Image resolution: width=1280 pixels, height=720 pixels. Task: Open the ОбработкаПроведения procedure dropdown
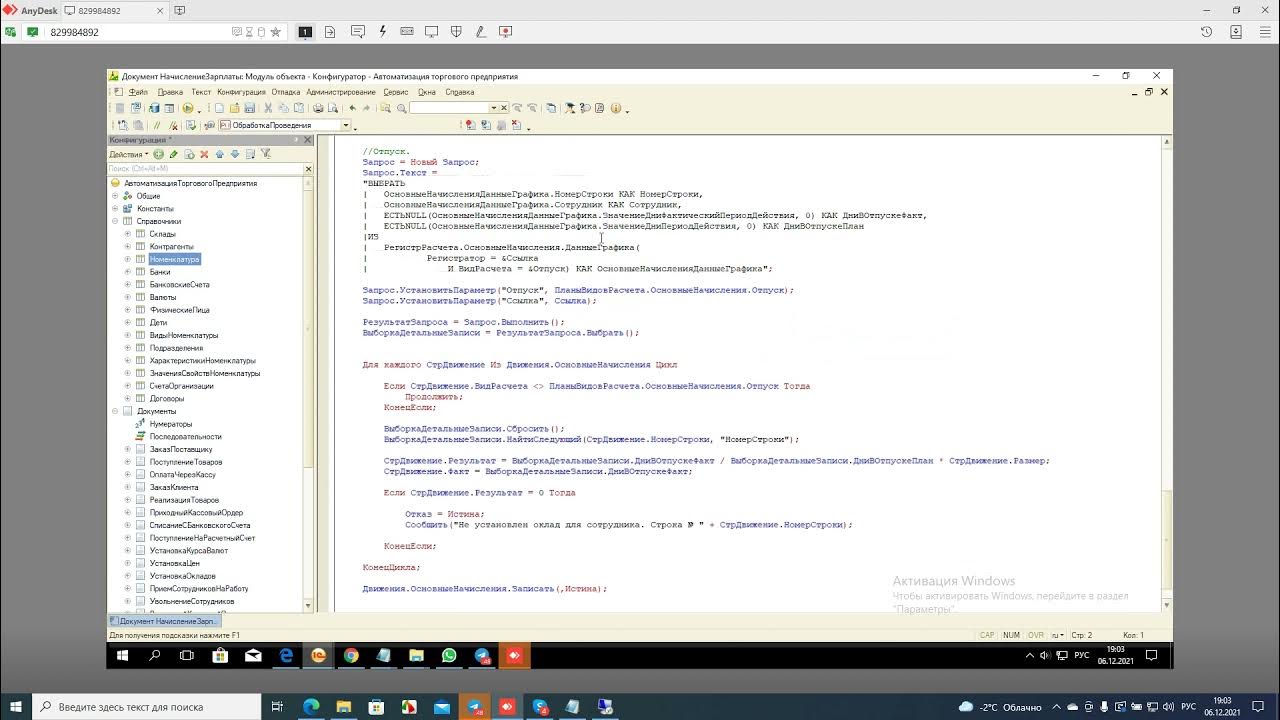346,125
